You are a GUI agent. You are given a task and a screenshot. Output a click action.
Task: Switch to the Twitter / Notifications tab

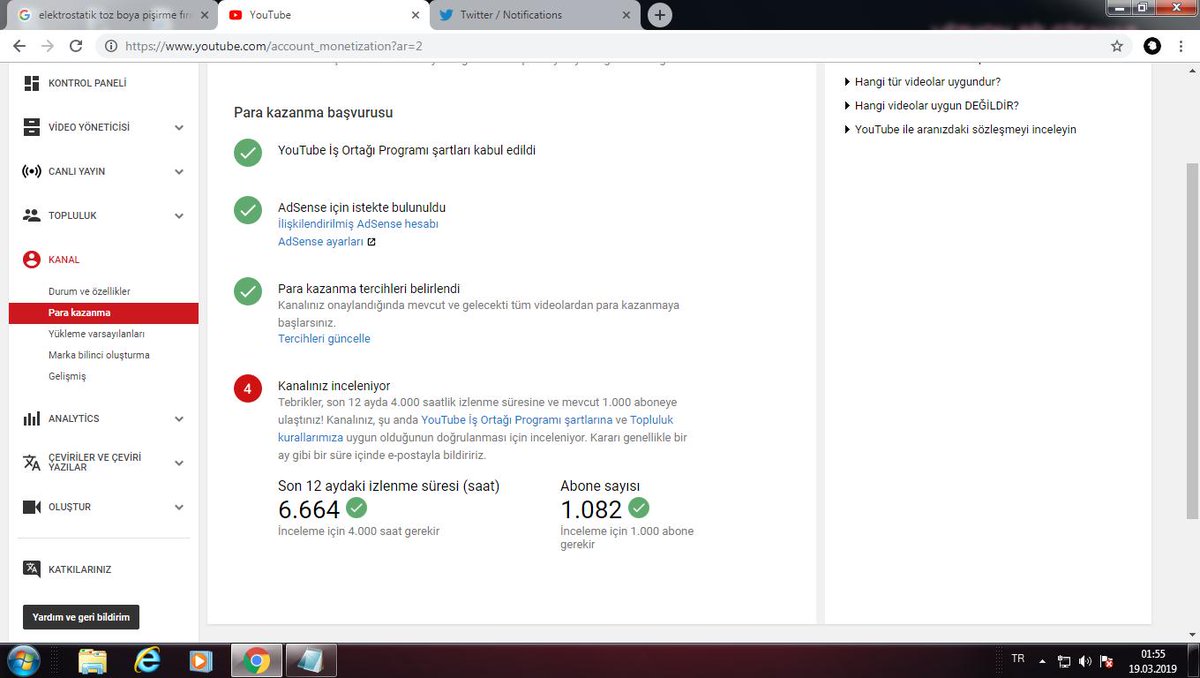pos(532,15)
